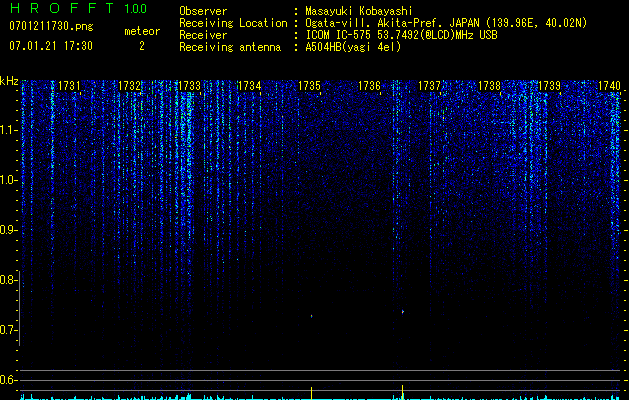Click the 0.7 frequency axis label
Viewport: 629px width, 400px height.
coord(8,330)
